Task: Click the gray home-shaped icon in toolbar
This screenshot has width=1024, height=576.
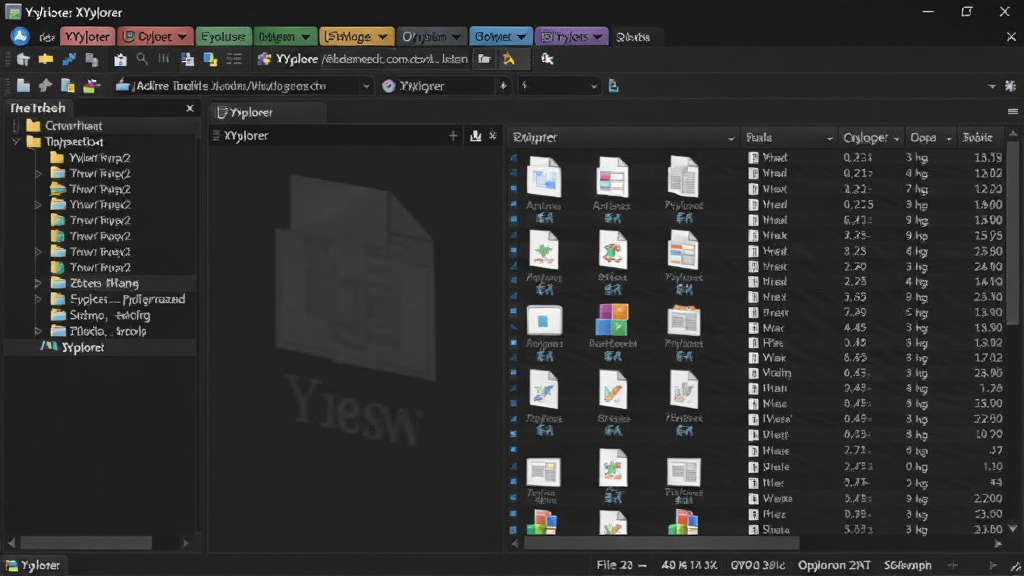Action: pyautogui.click(x=24, y=59)
